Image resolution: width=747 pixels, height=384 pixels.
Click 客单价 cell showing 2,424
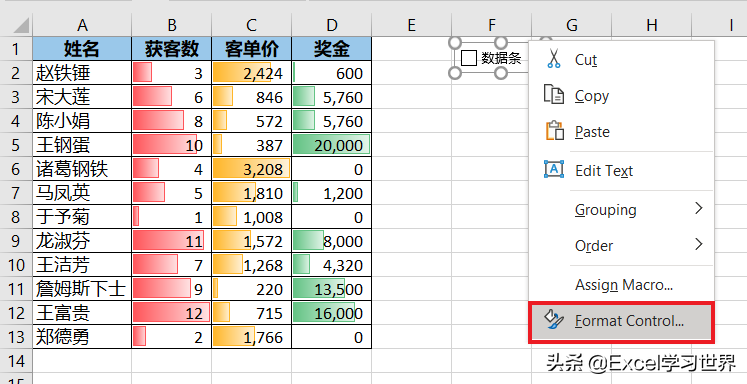pos(252,73)
